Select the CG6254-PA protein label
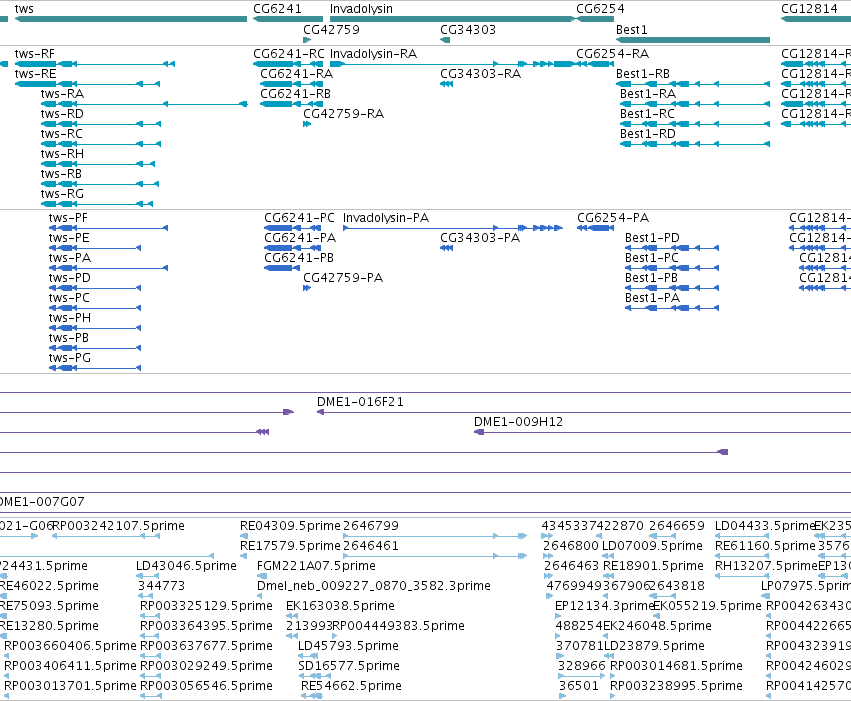The height and width of the screenshot is (701, 851). [613, 218]
